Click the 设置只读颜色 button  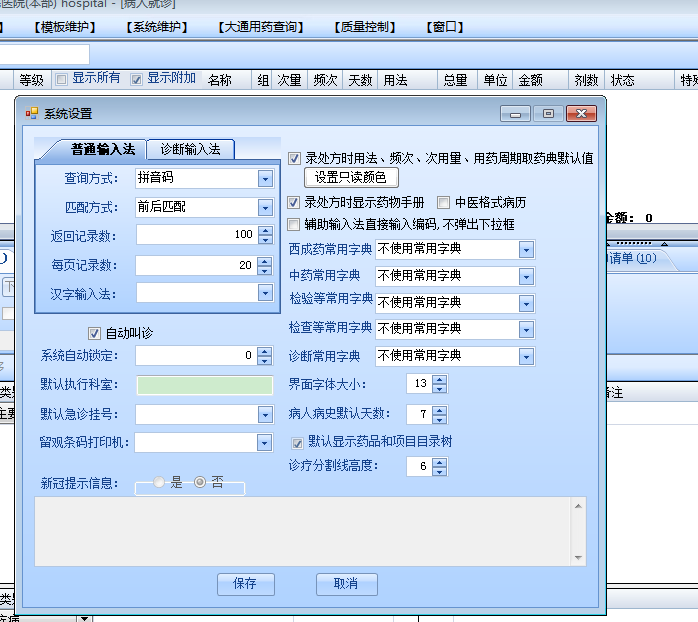click(351, 178)
